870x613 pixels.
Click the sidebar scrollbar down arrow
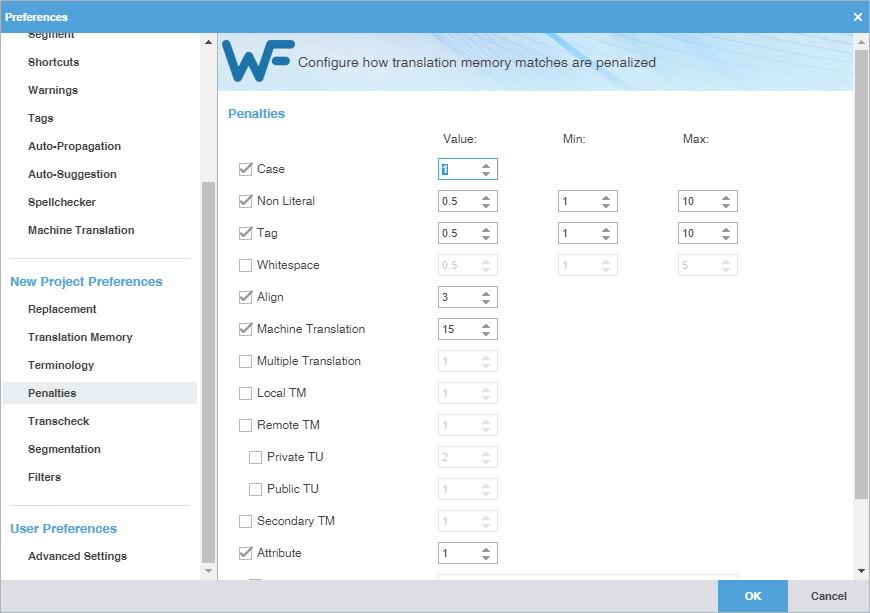point(208,570)
